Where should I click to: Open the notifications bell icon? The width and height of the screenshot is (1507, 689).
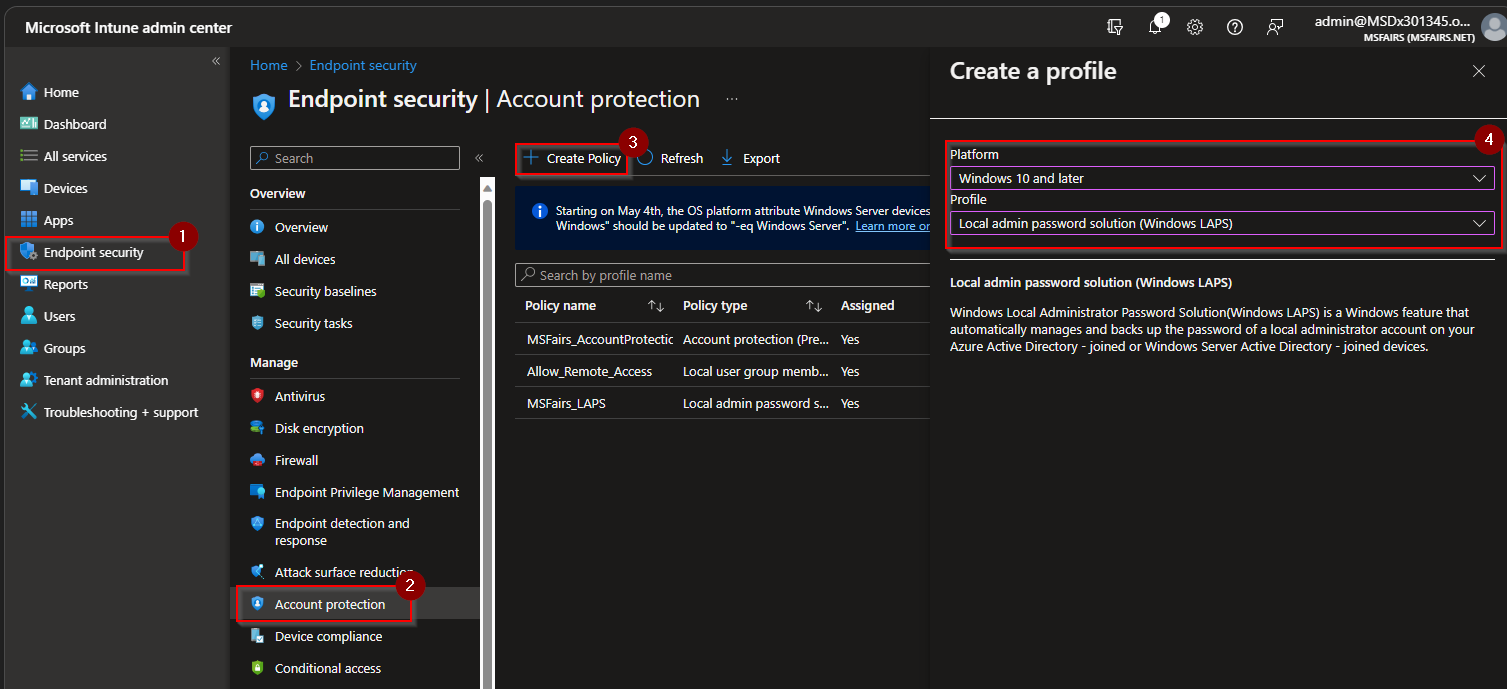click(1154, 27)
